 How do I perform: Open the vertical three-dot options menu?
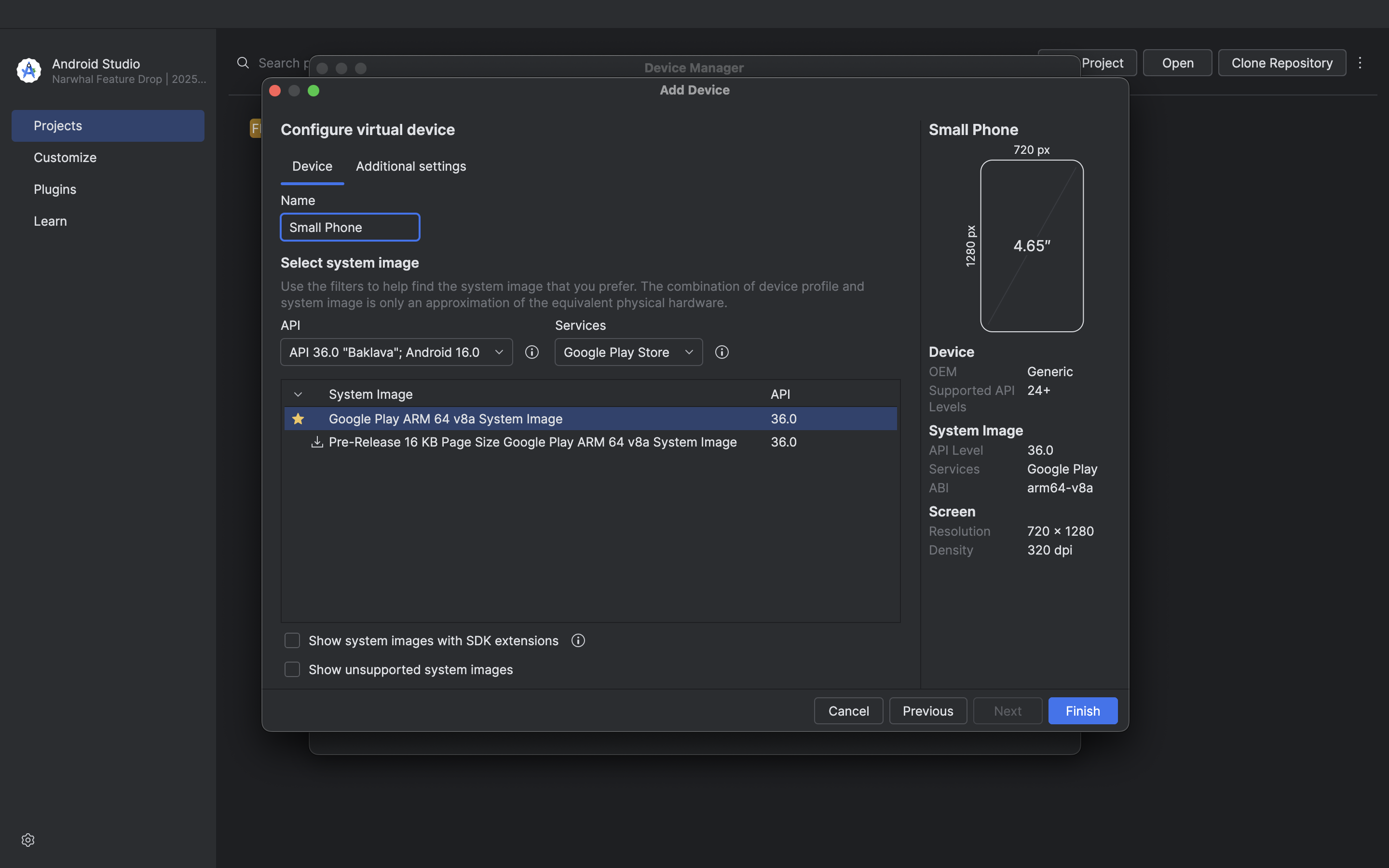(x=1360, y=63)
